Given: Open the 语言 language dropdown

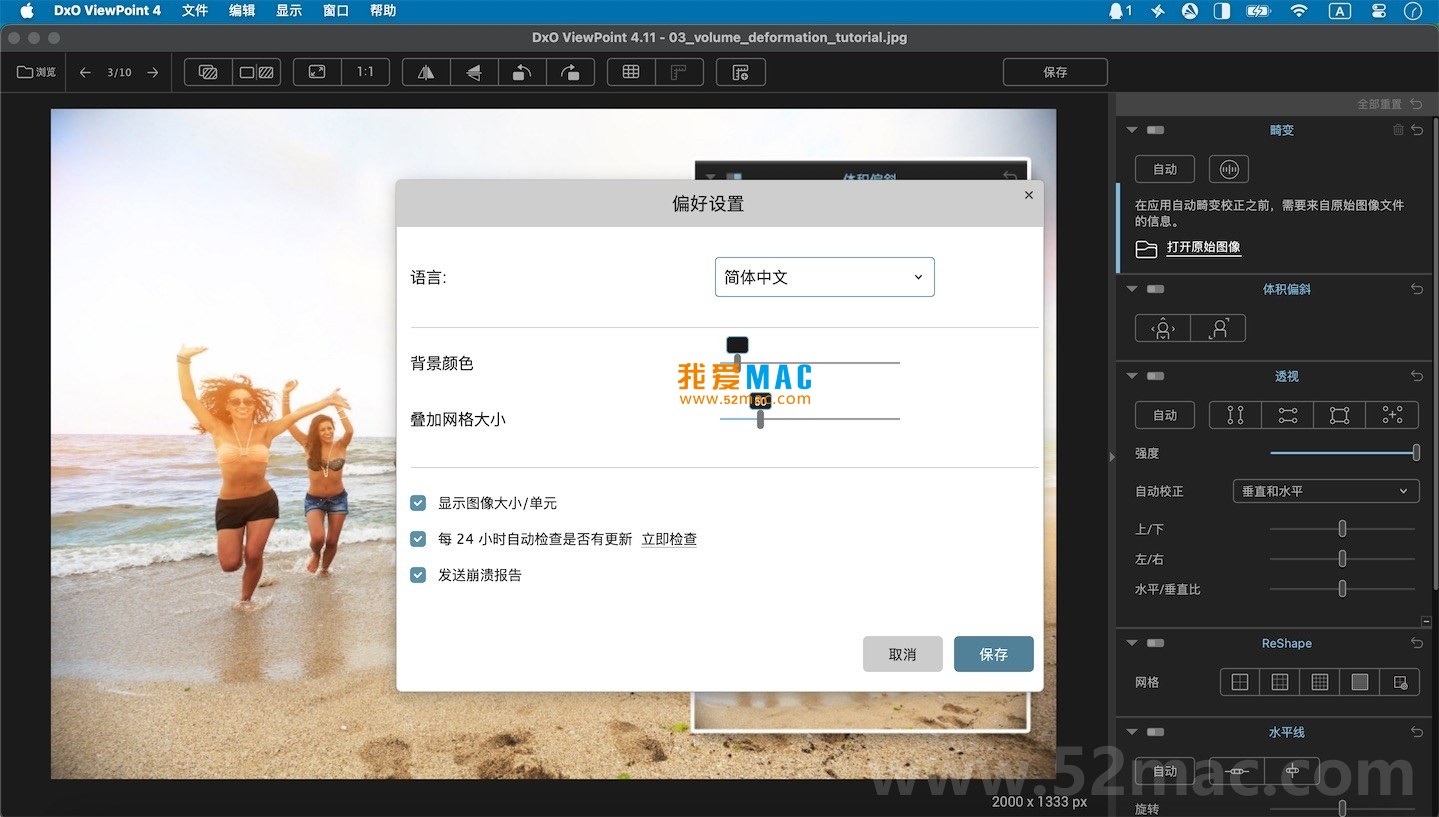Looking at the screenshot, I should [825, 277].
